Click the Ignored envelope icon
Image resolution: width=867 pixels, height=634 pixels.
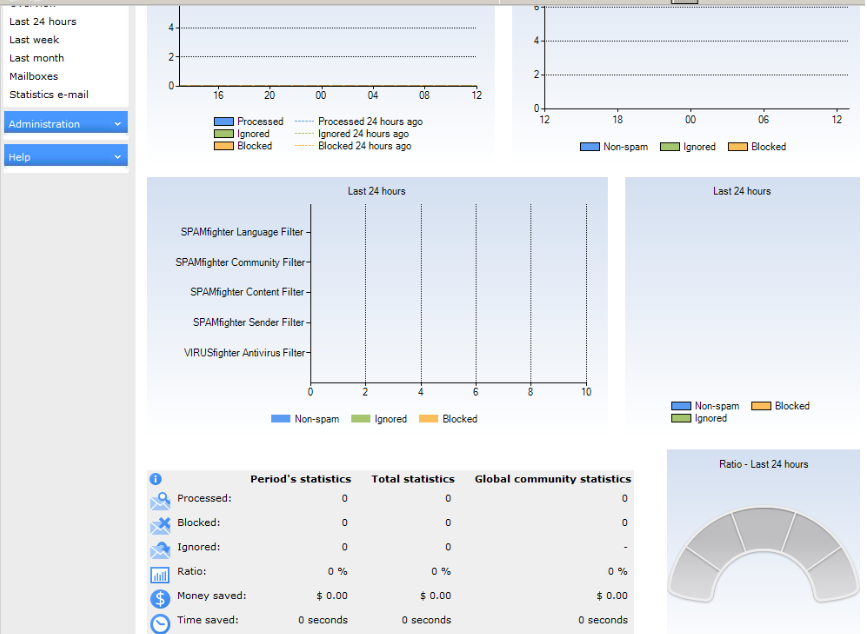[160, 549]
